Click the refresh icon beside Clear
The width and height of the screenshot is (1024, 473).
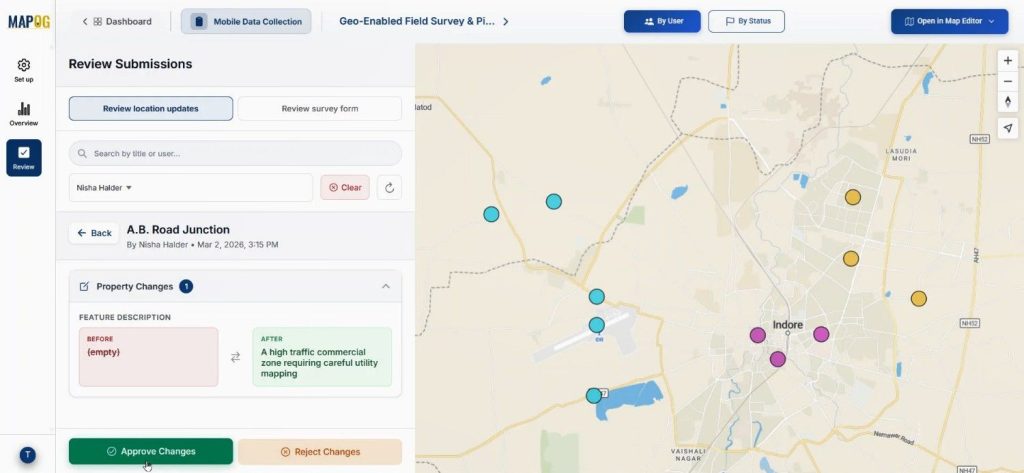point(389,188)
